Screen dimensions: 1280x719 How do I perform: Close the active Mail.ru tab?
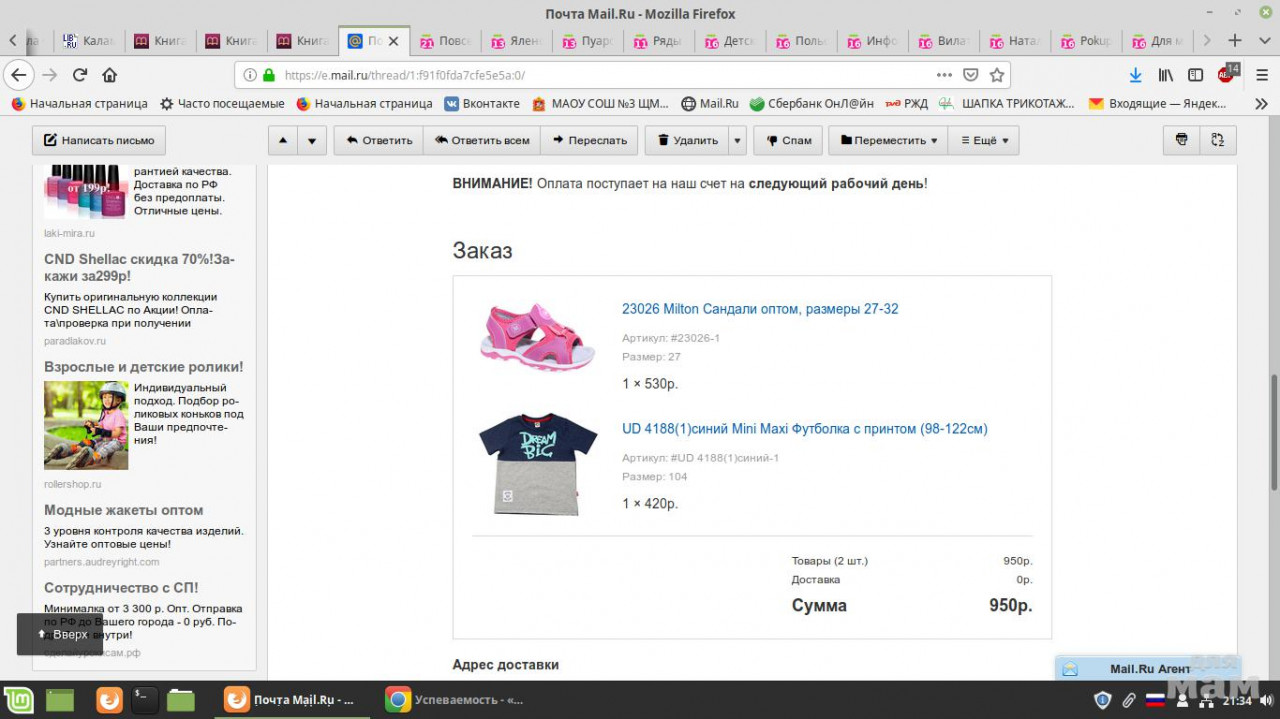(x=393, y=41)
